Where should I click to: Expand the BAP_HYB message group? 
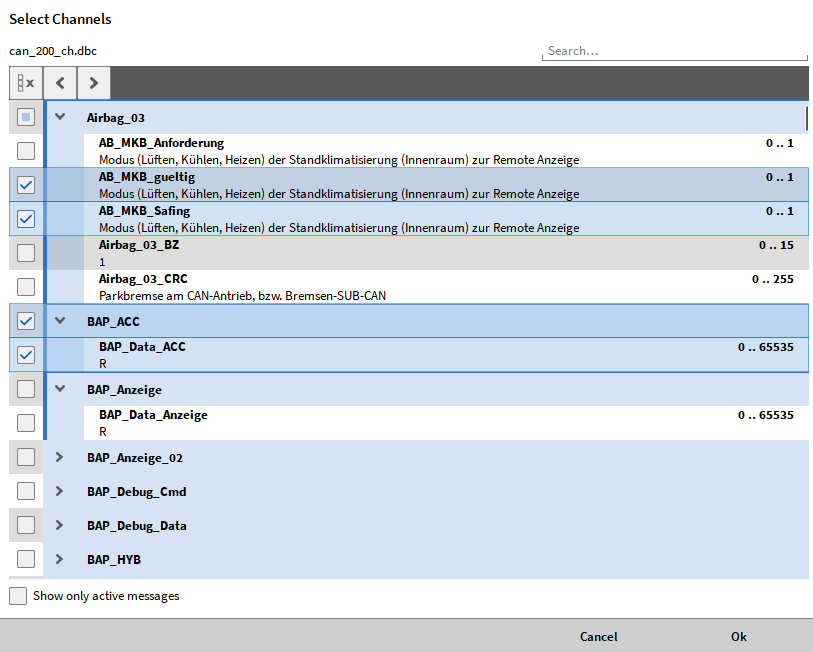coord(60,559)
